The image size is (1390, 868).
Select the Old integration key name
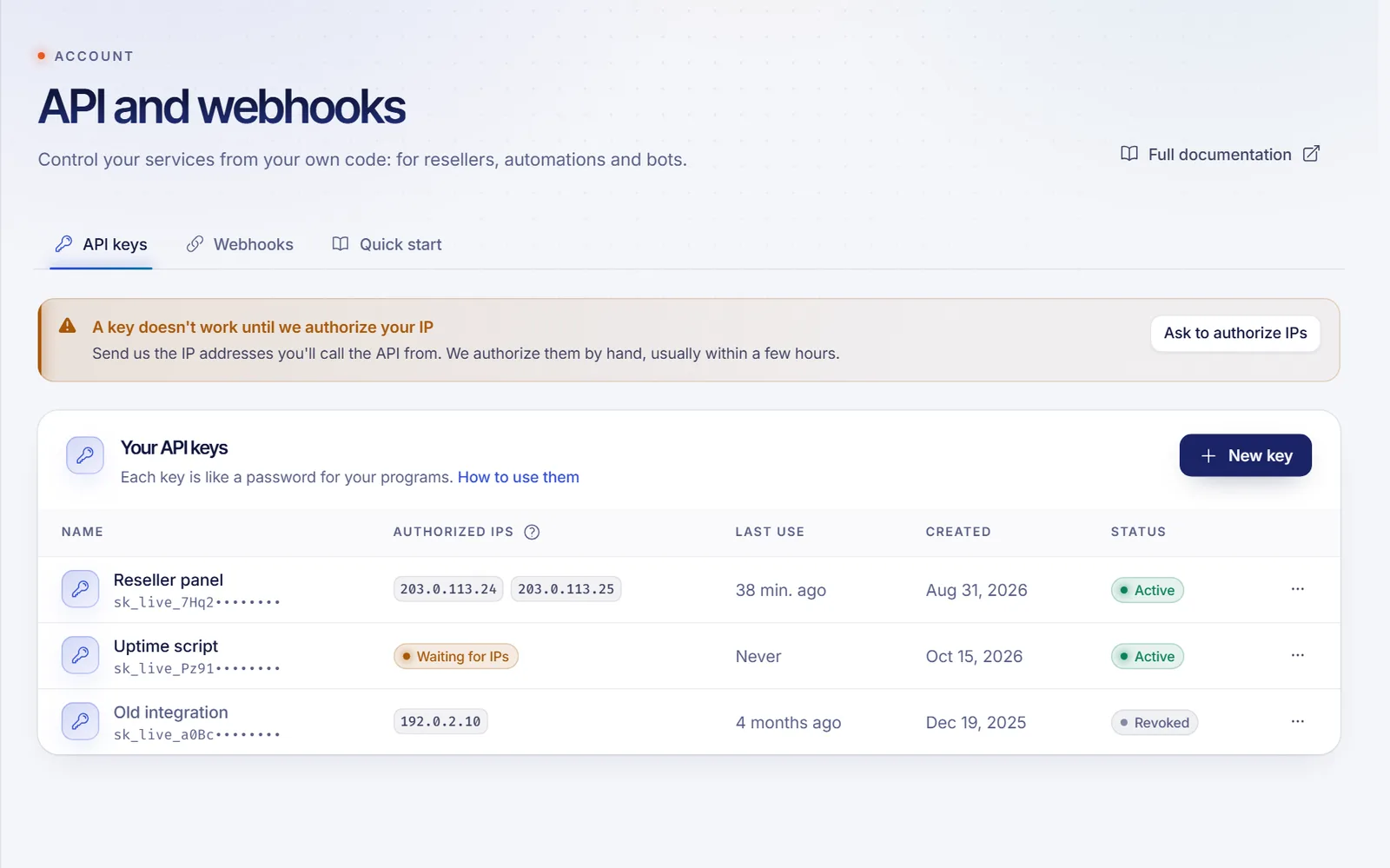[171, 712]
